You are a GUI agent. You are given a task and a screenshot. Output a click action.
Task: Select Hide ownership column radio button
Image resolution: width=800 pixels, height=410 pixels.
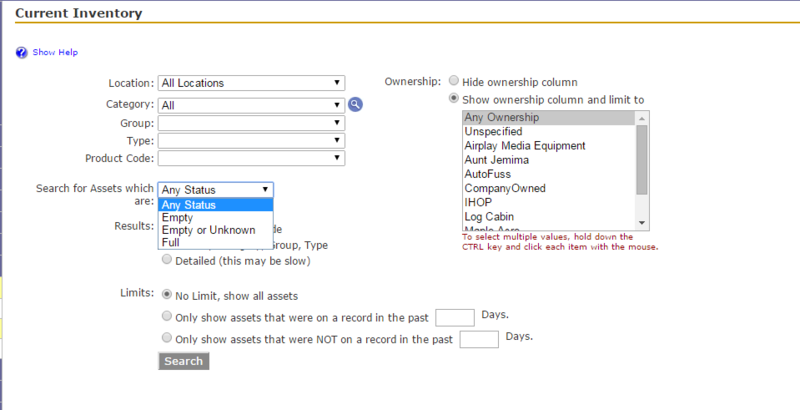click(454, 81)
